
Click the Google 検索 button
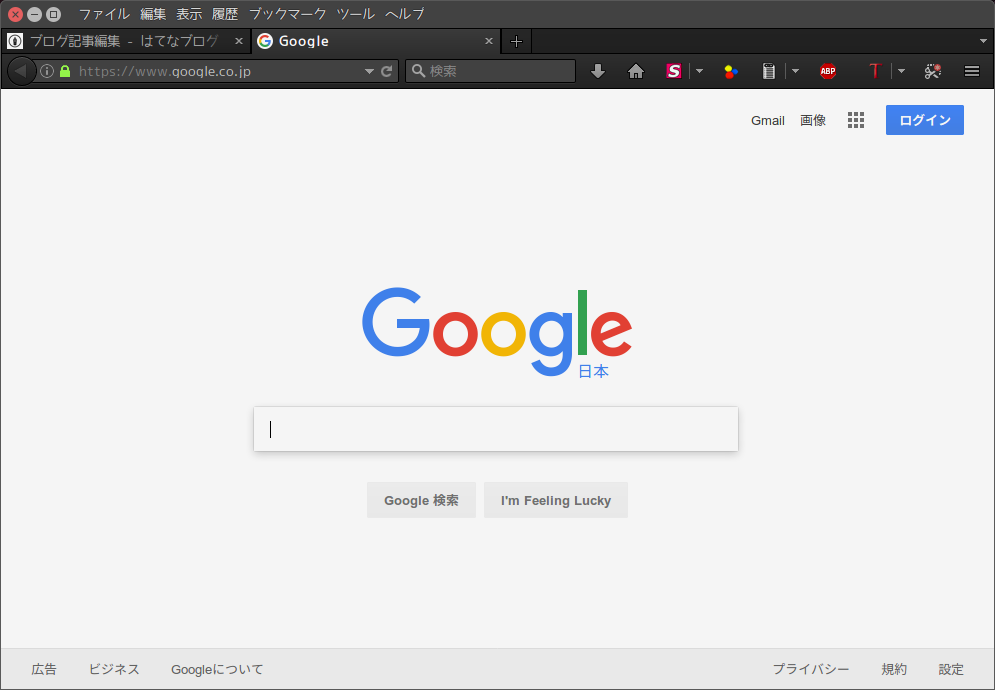[421, 500]
